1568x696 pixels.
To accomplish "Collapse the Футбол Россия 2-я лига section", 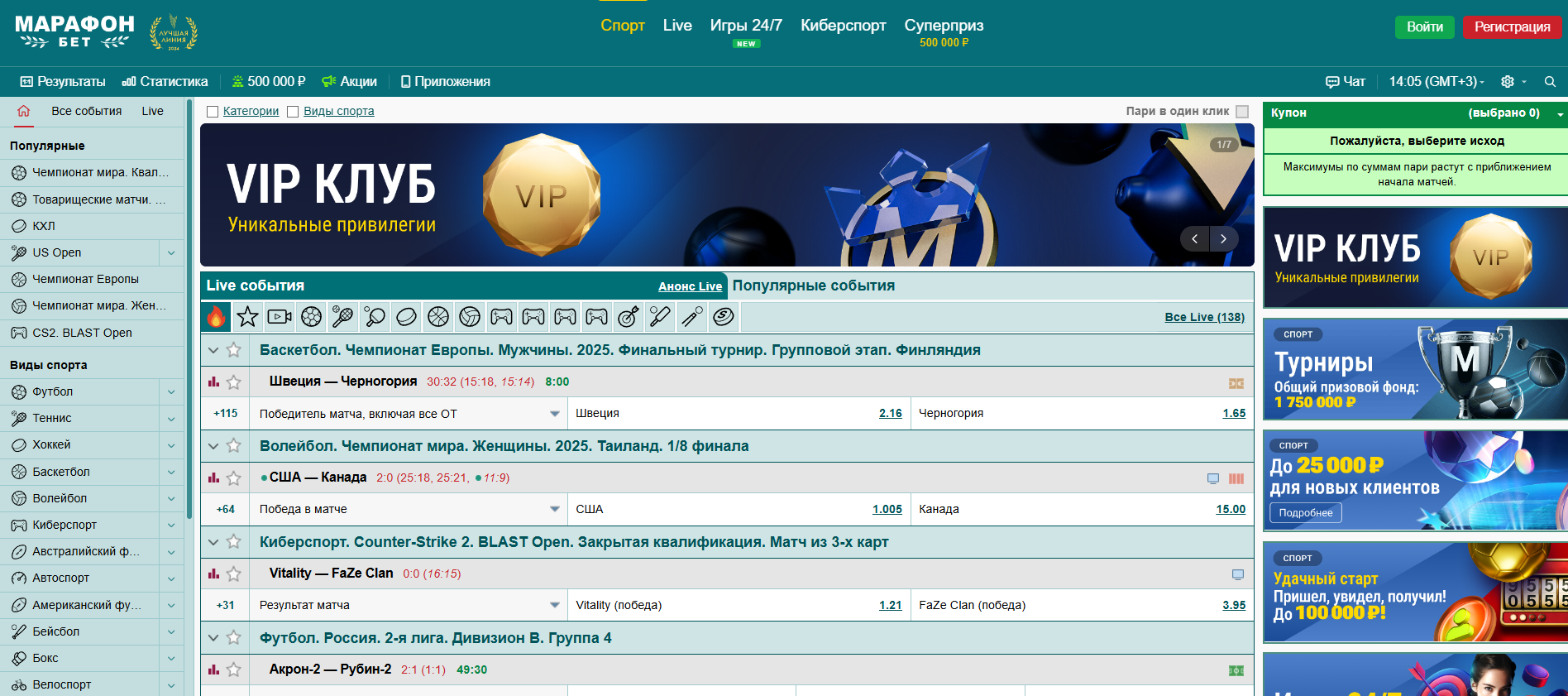I will (213, 638).
